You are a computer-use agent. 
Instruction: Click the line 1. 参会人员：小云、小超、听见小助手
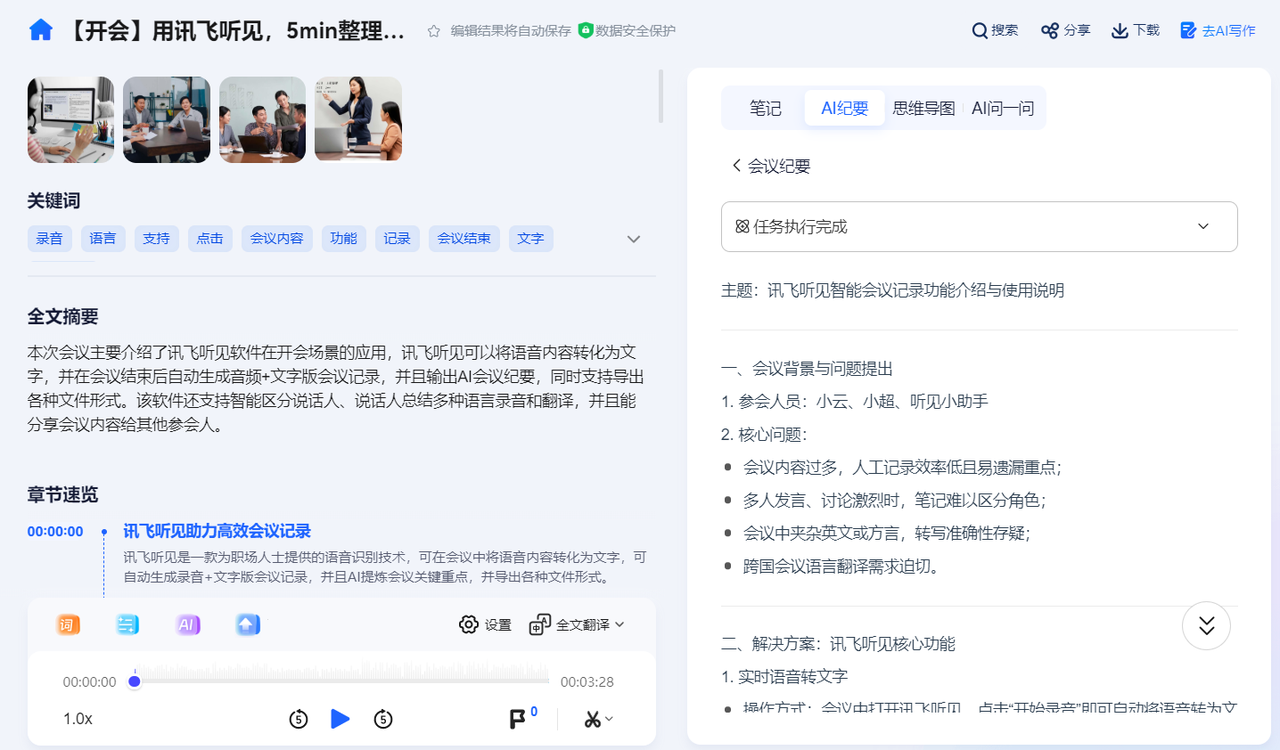click(855, 401)
